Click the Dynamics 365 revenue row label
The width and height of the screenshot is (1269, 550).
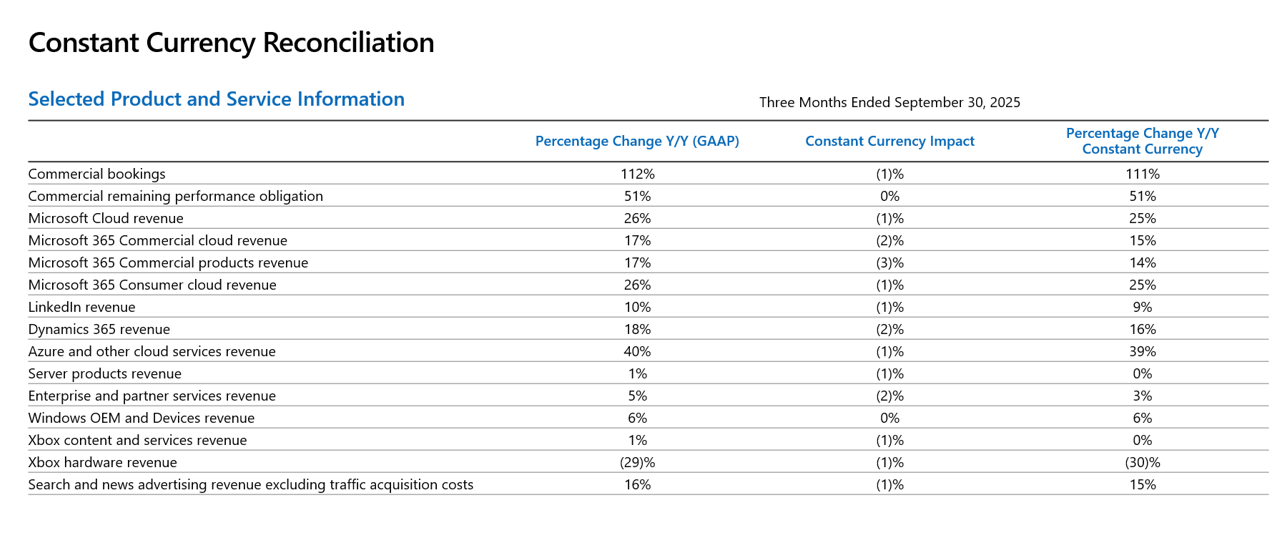pyautogui.click(x=99, y=329)
